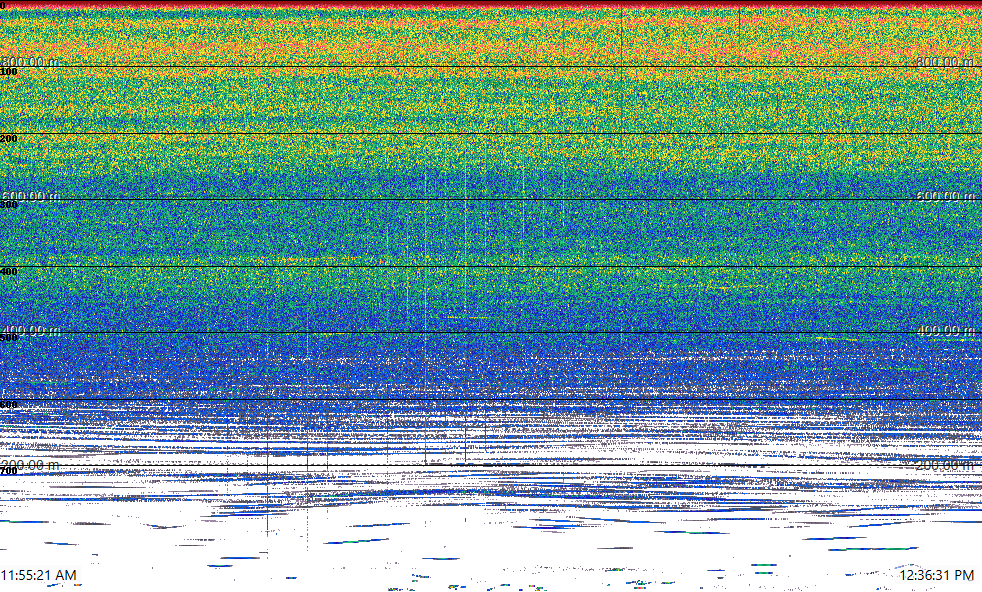Click the 11:55:21 AM start timestamp
This screenshot has width=982, height=592.
(x=38, y=575)
